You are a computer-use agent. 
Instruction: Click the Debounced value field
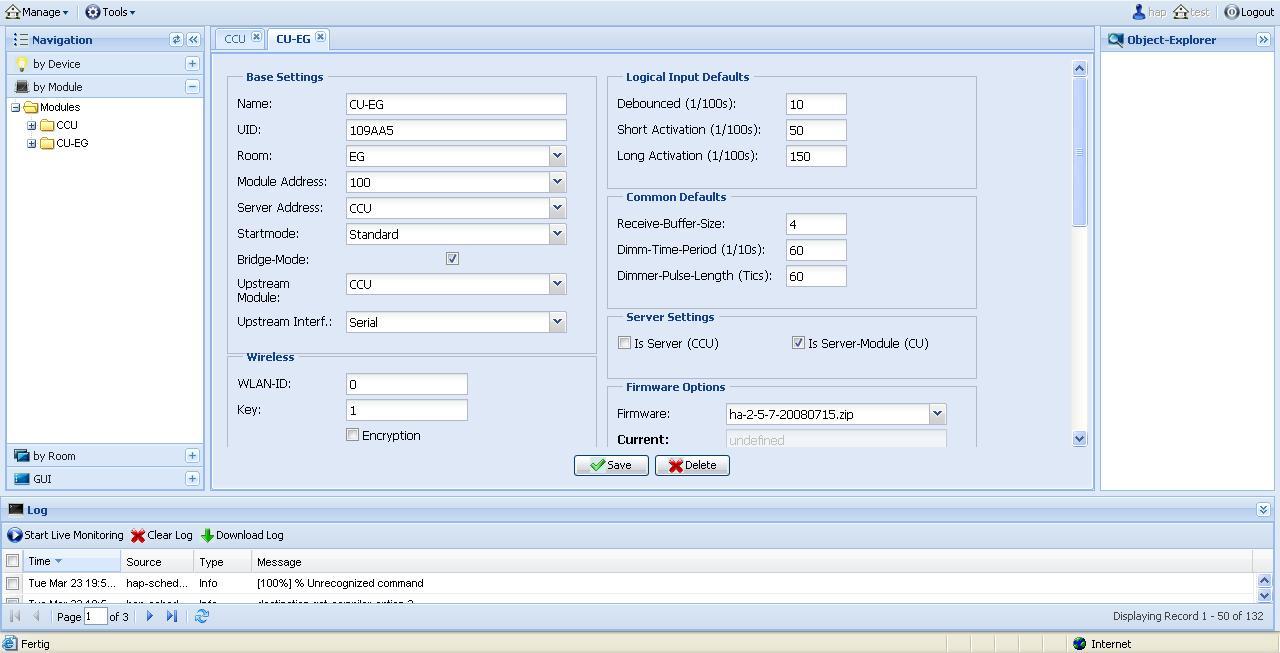pos(816,104)
